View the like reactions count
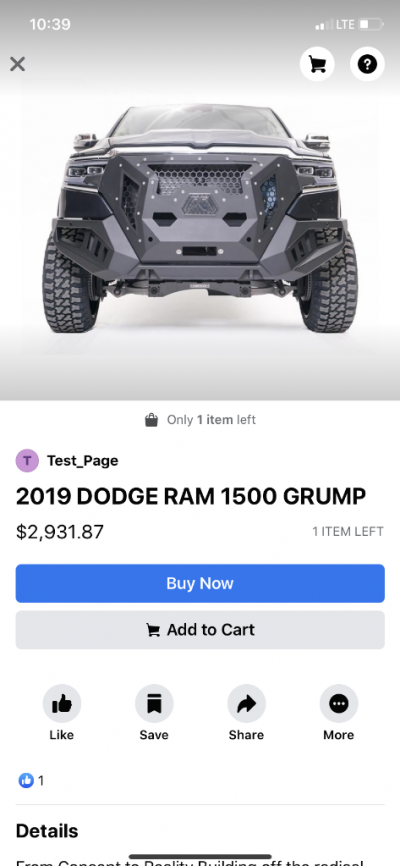The height and width of the screenshot is (866, 400). [x=31, y=780]
